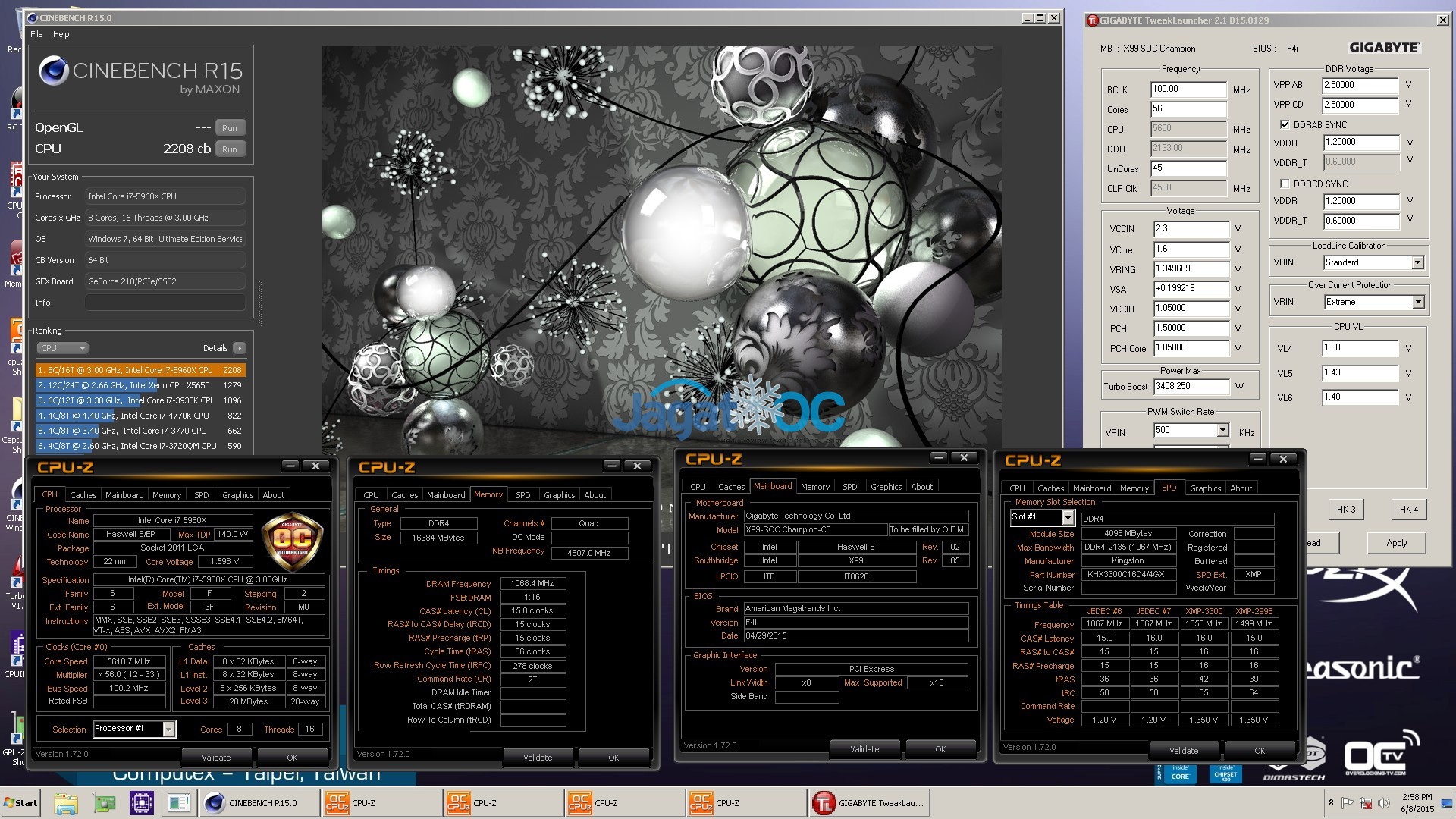Run the OpenGL benchmark in Cinebench

[x=230, y=128]
